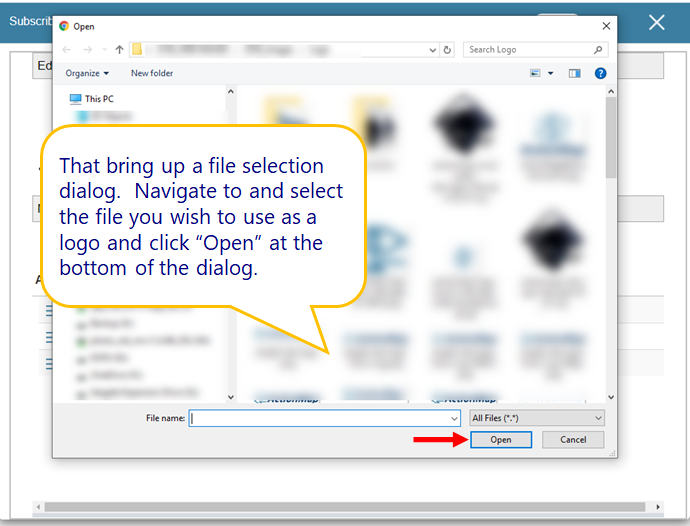Image resolution: width=690 pixels, height=526 pixels.
Task: Toggle the preview pane icon
Action: pyautogui.click(x=574, y=73)
